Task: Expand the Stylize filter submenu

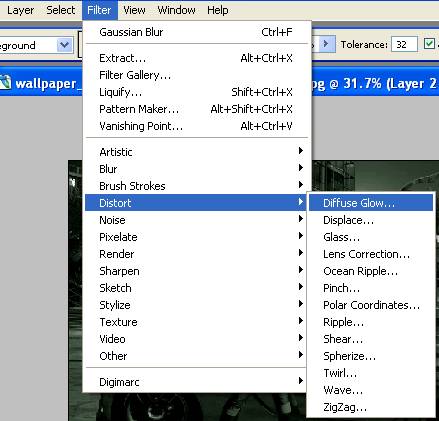Action: click(x=196, y=305)
